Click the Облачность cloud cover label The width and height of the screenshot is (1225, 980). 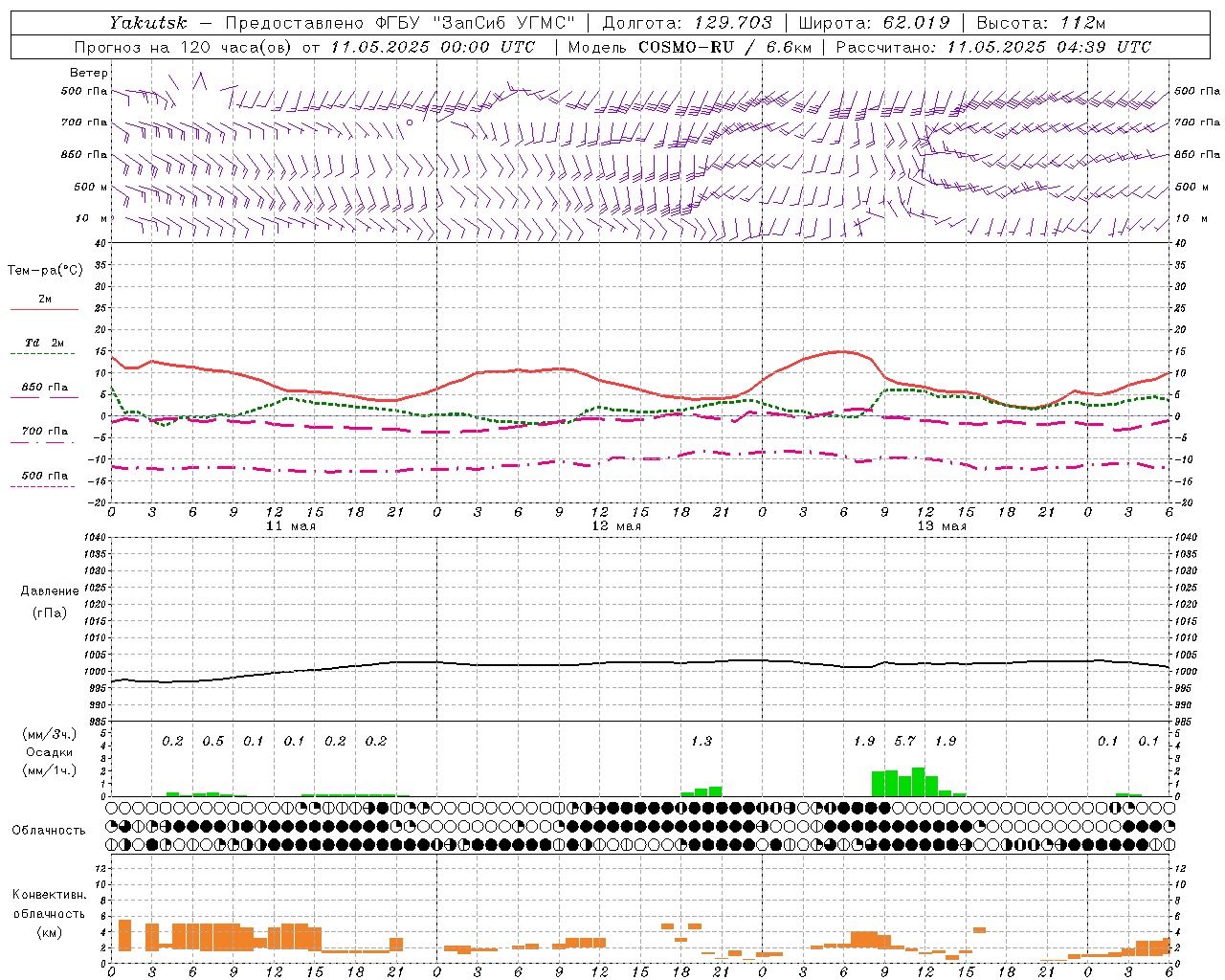(x=49, y=830)
